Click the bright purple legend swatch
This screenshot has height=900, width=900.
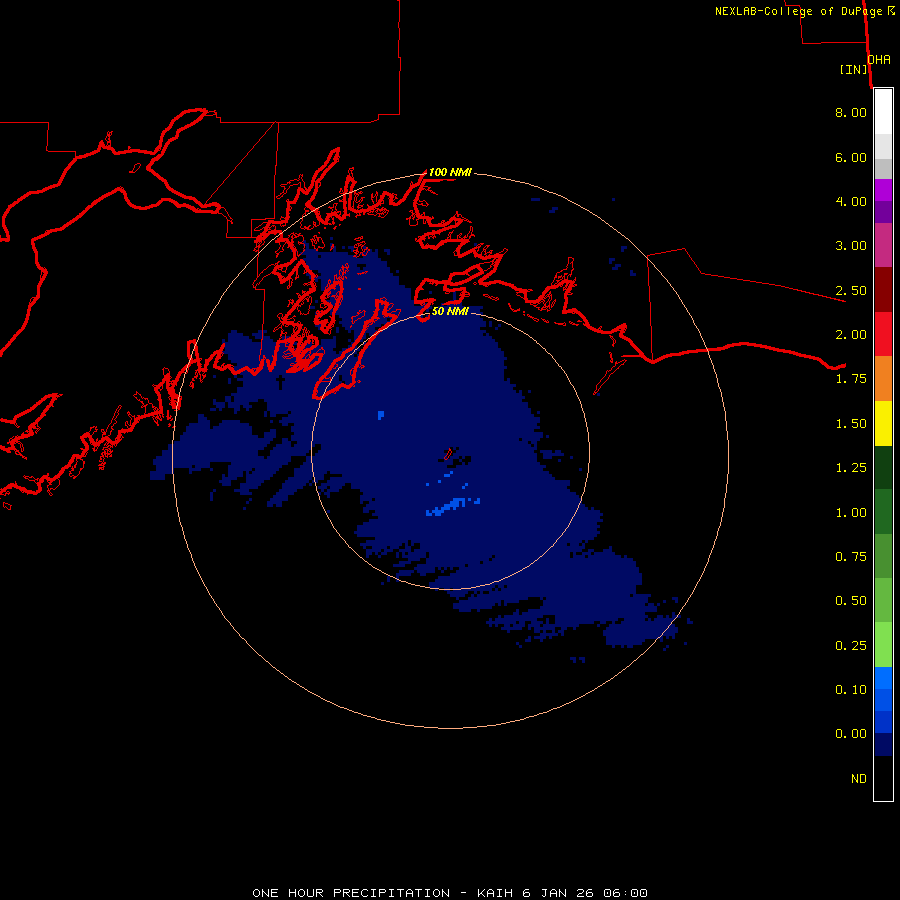[x=883, y=190]
